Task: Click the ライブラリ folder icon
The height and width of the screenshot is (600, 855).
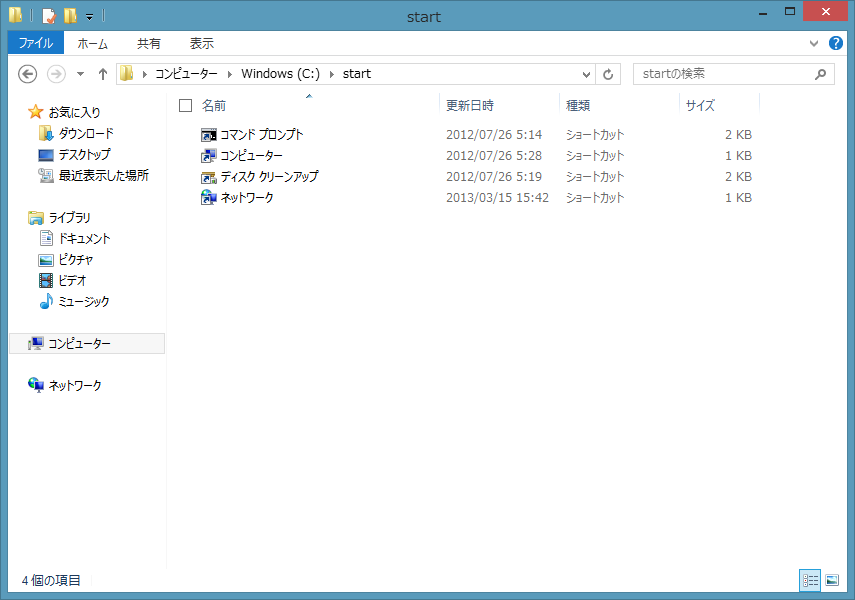Action: coord(35,218)
